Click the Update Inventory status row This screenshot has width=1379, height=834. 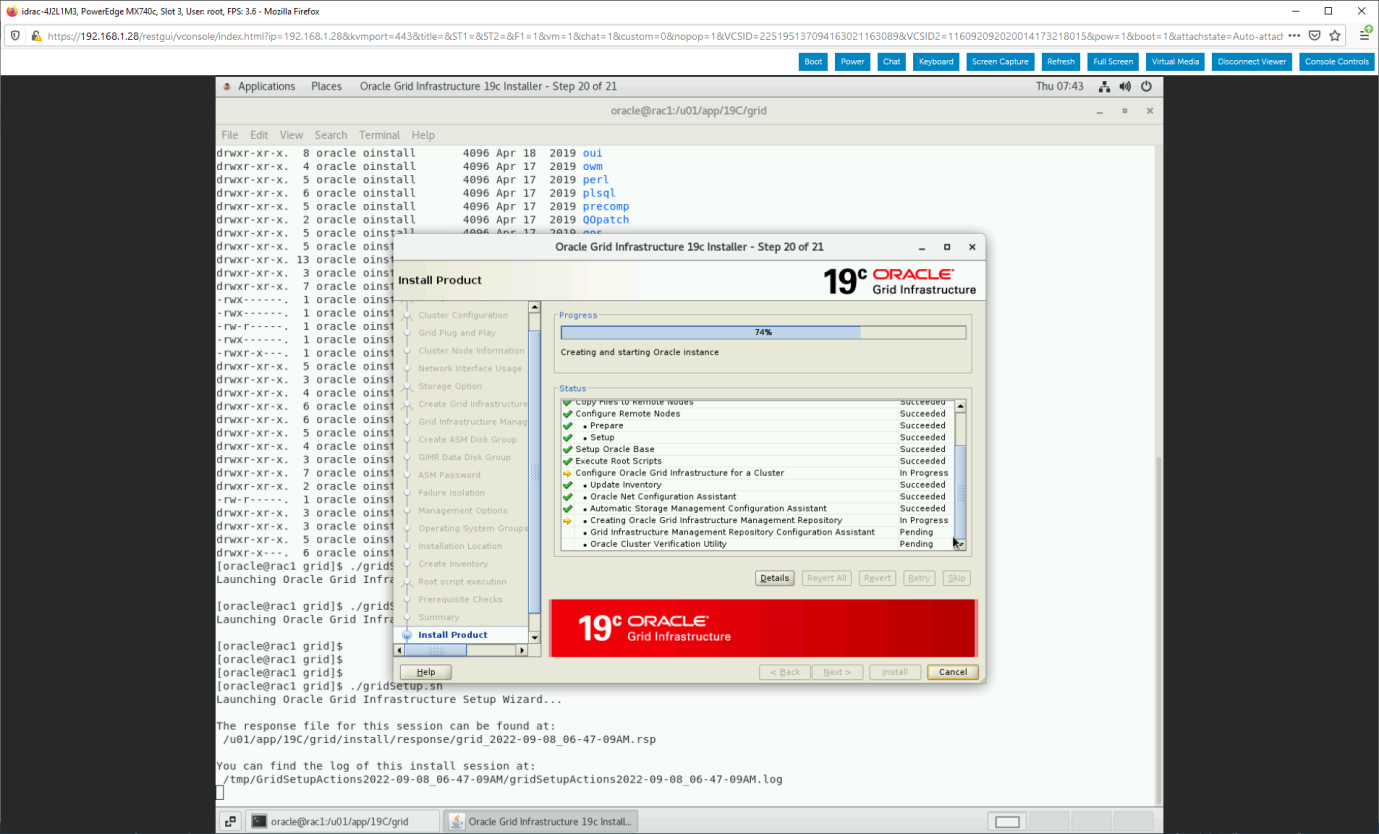[757, 485]
